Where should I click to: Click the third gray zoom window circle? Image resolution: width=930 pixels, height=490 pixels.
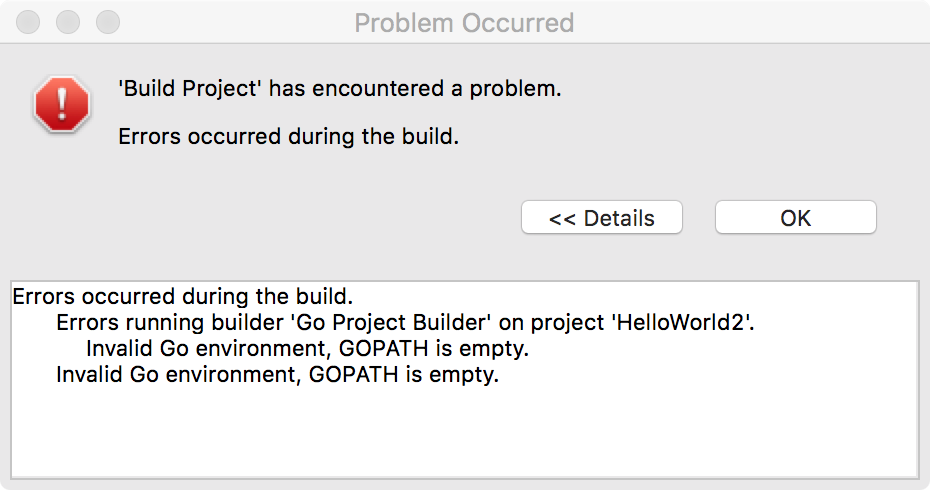pos(108,23)
